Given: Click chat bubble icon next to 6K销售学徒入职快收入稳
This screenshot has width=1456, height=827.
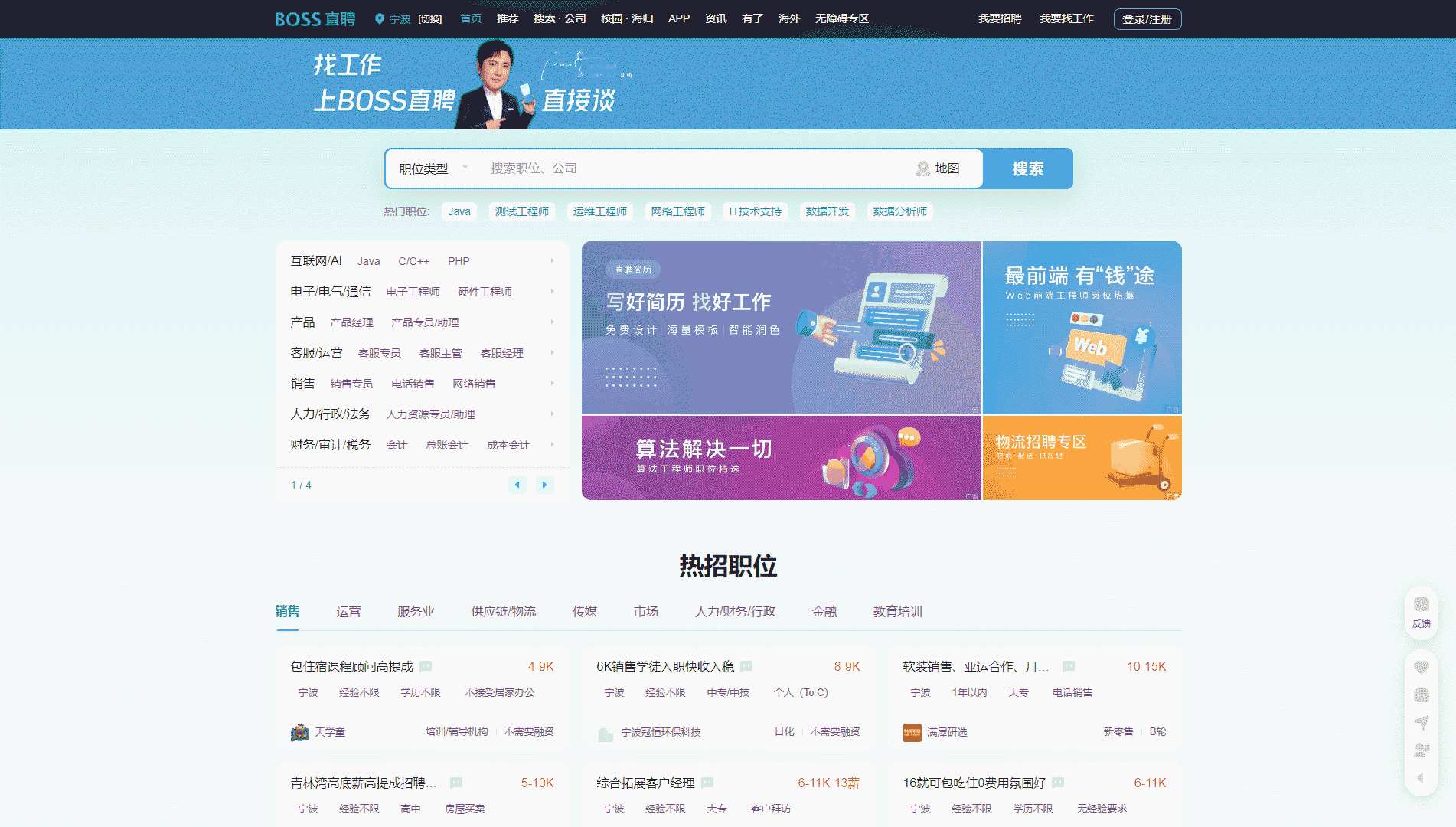Looking at the screenshot, I should pos(746,666).
